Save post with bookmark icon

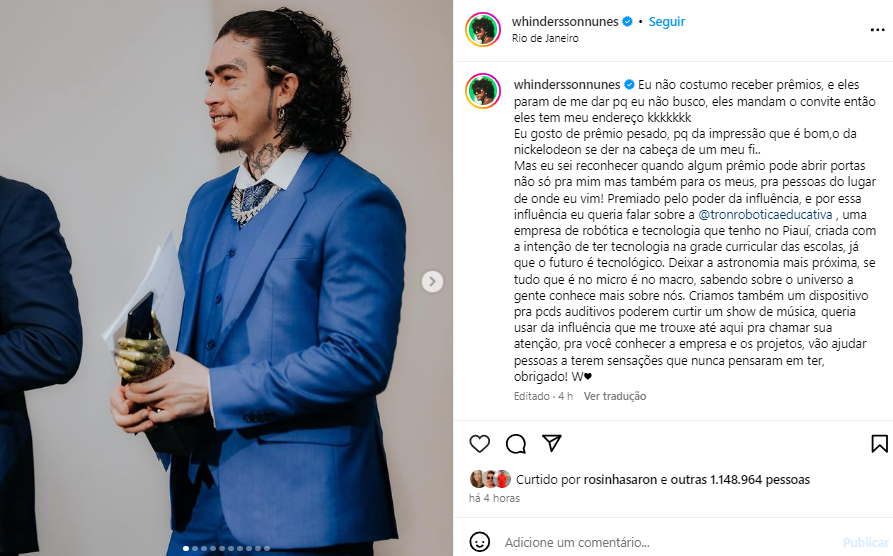879,444
